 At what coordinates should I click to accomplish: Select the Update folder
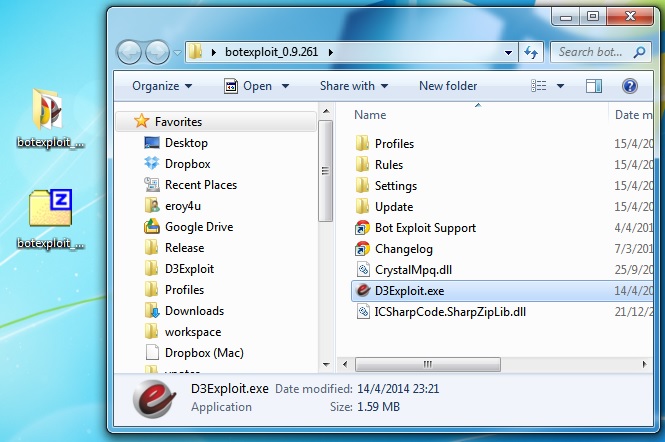[x=394, y=207]
